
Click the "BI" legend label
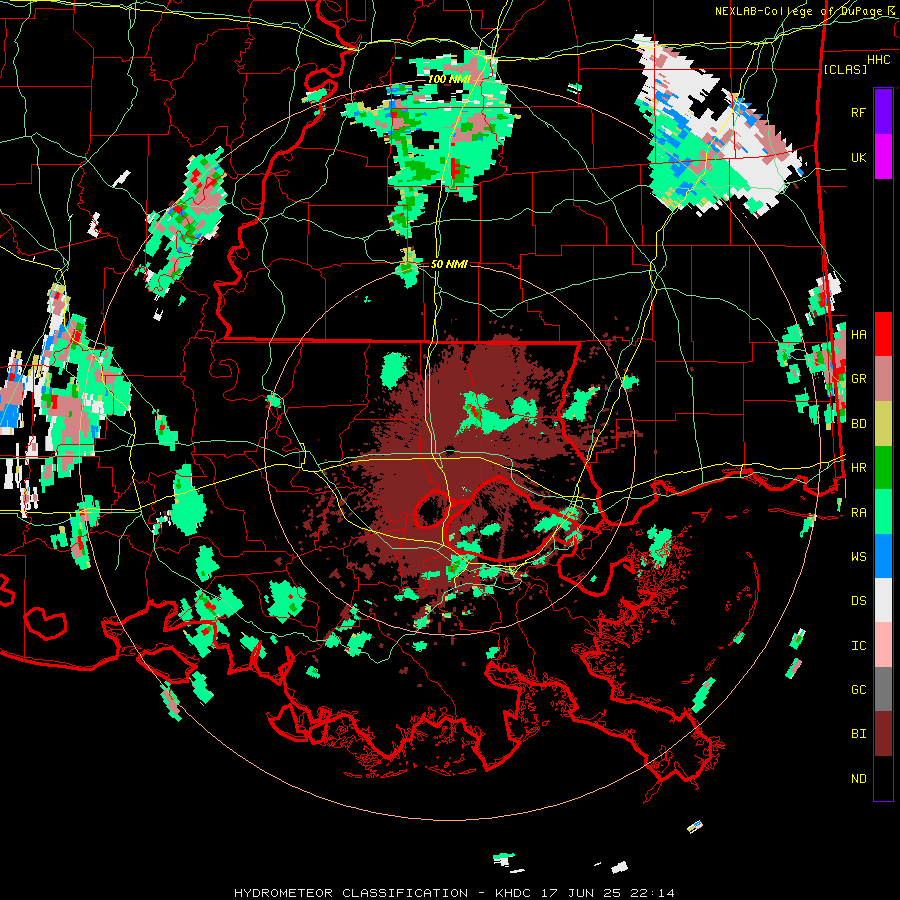coord(859,734)
